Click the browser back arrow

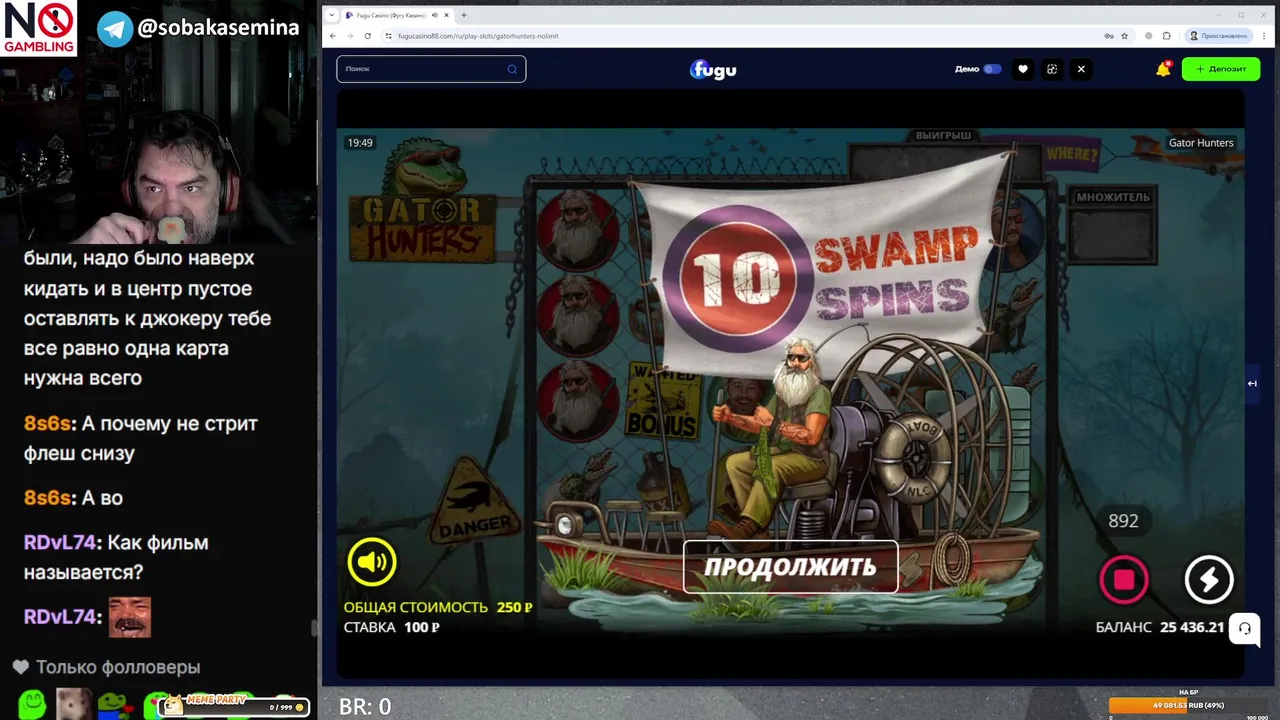[x=333, y=36]
